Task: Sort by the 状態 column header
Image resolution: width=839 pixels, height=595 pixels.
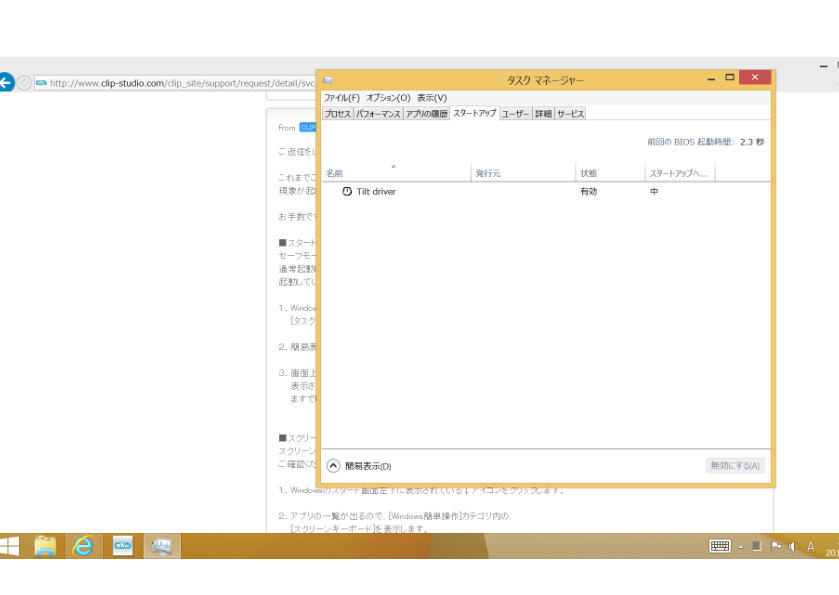Action: (611, 173)
